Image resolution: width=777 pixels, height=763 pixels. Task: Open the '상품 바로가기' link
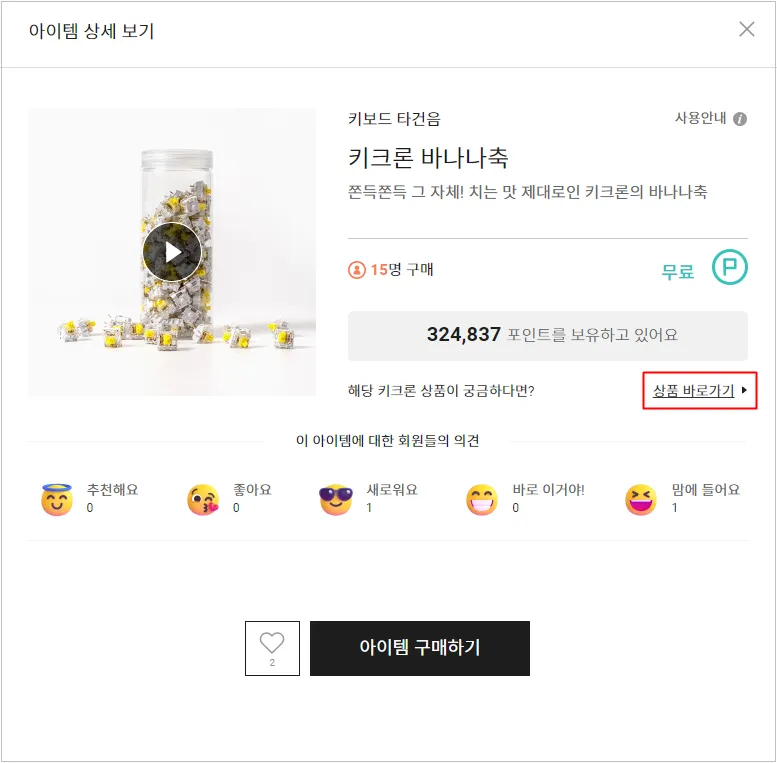click(694, 390)
